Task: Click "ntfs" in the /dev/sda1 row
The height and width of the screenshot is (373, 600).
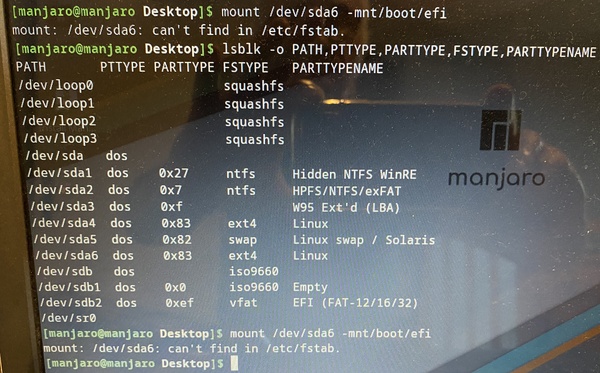Action: pyautogui.click(x=241, y=174)
